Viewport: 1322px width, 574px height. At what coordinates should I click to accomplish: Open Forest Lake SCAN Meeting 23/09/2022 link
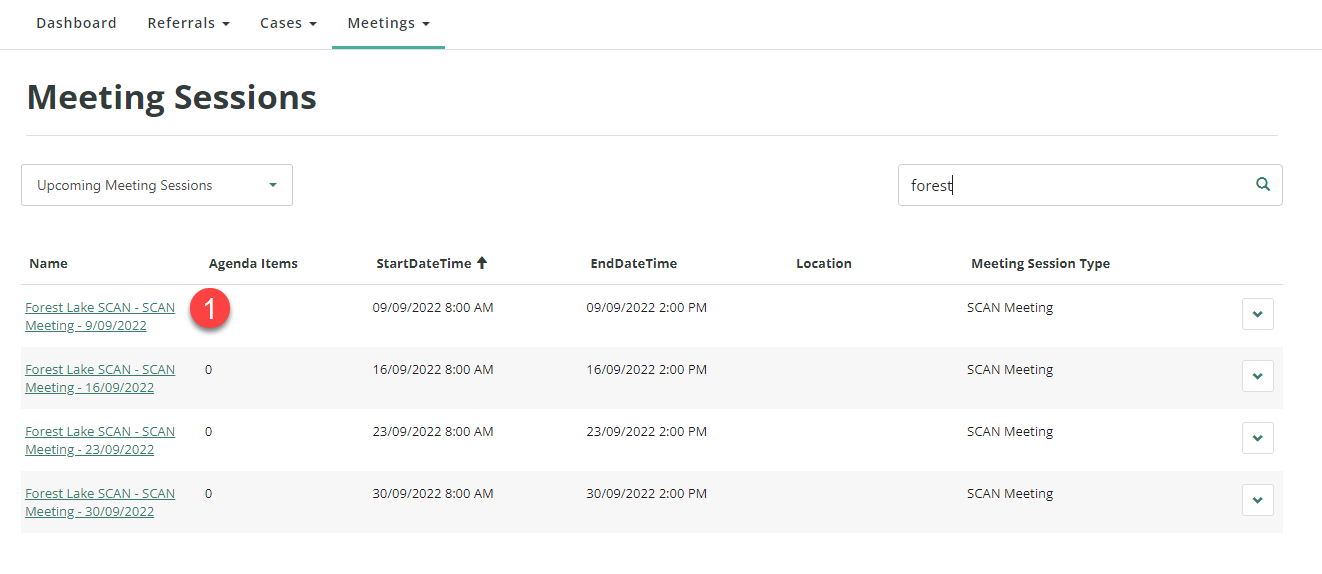[100, 440]
